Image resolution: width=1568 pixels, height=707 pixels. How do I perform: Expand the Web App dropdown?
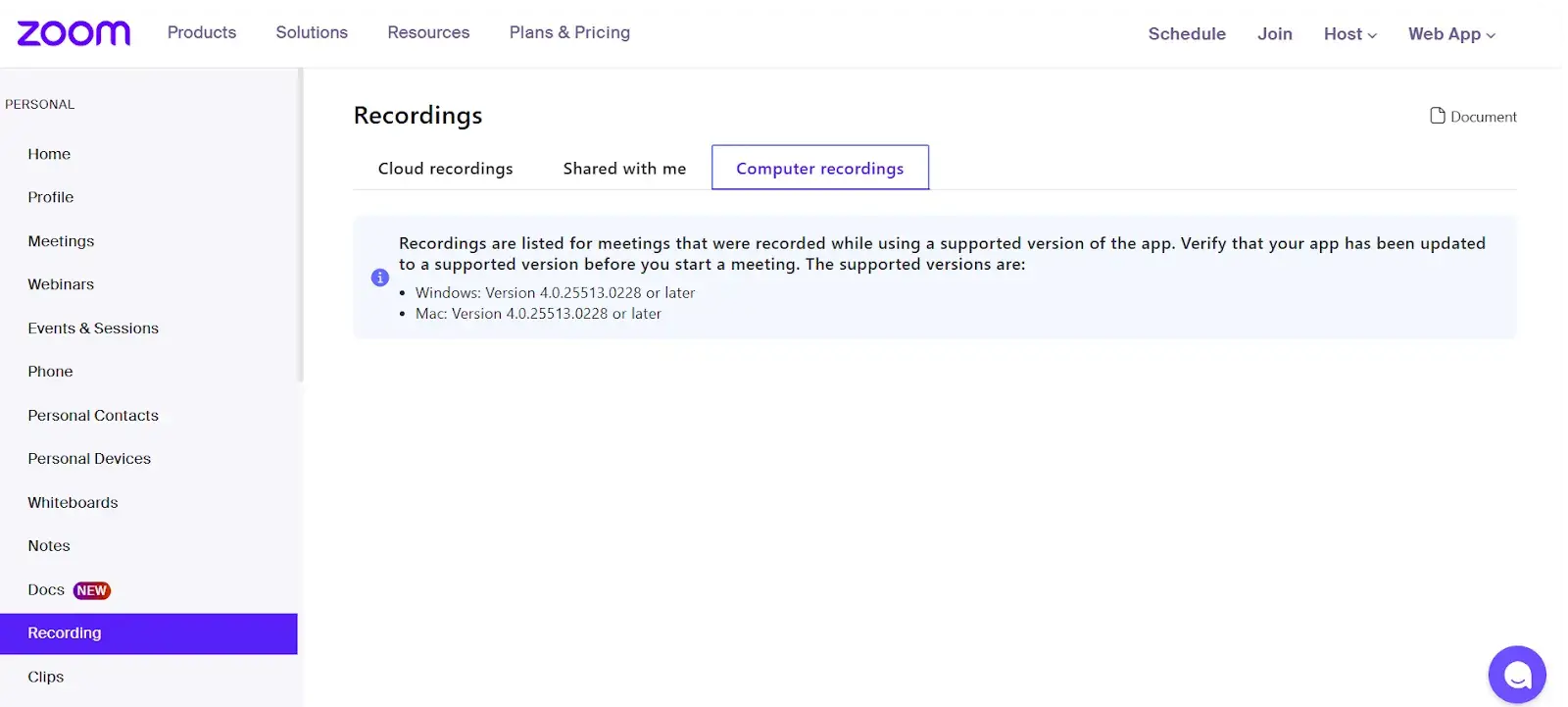click(x=1451, y=34)
